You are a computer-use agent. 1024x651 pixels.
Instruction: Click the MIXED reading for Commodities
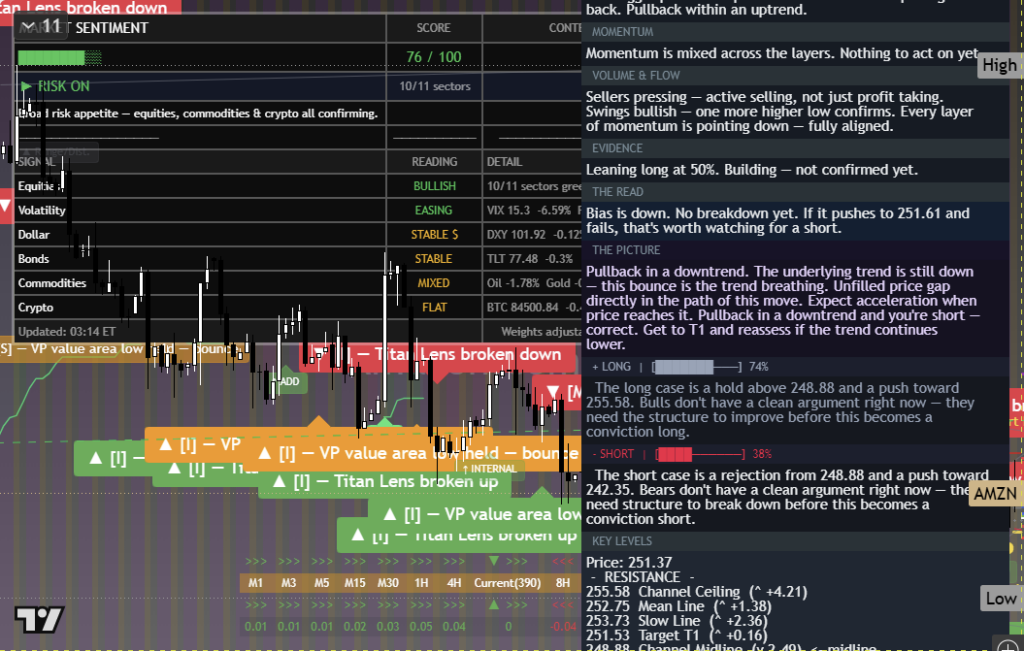434,283
